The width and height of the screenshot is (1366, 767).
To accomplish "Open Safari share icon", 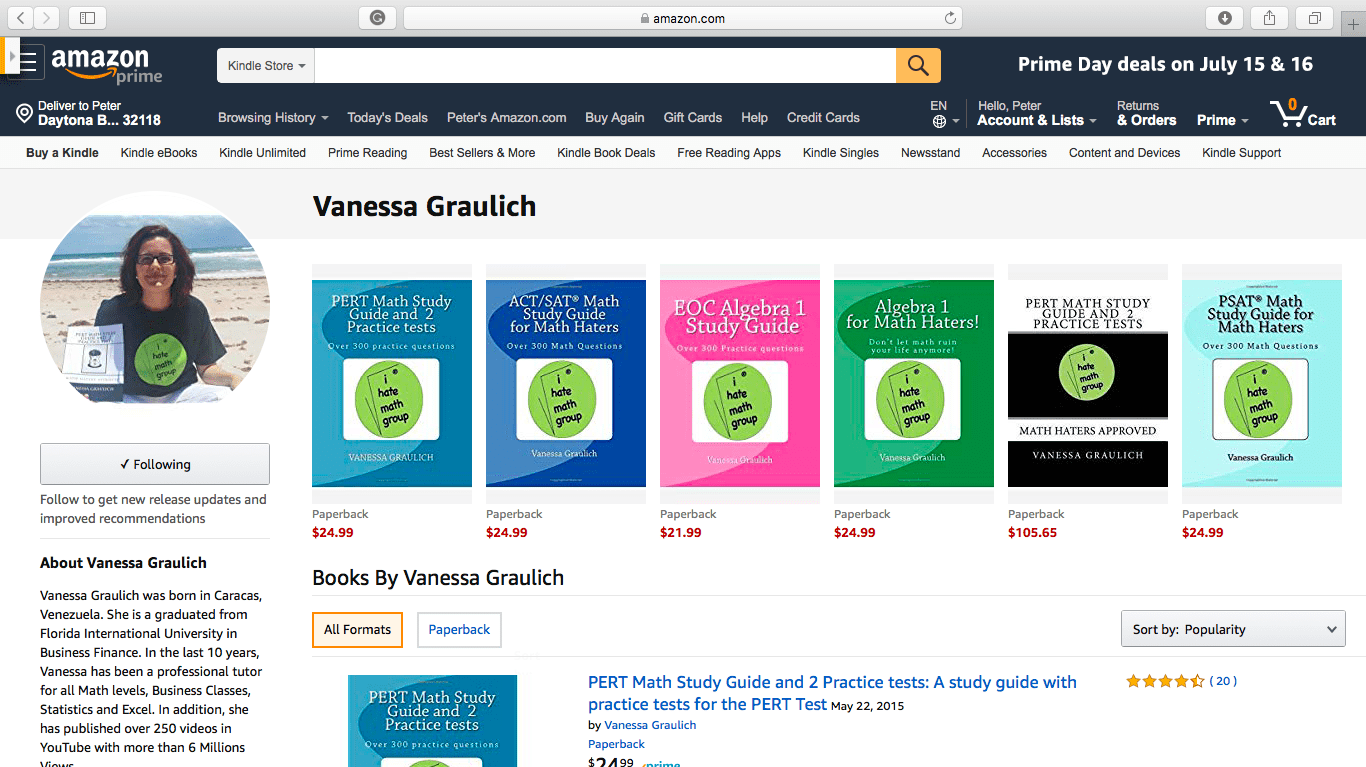I will tap(1269, 18).
